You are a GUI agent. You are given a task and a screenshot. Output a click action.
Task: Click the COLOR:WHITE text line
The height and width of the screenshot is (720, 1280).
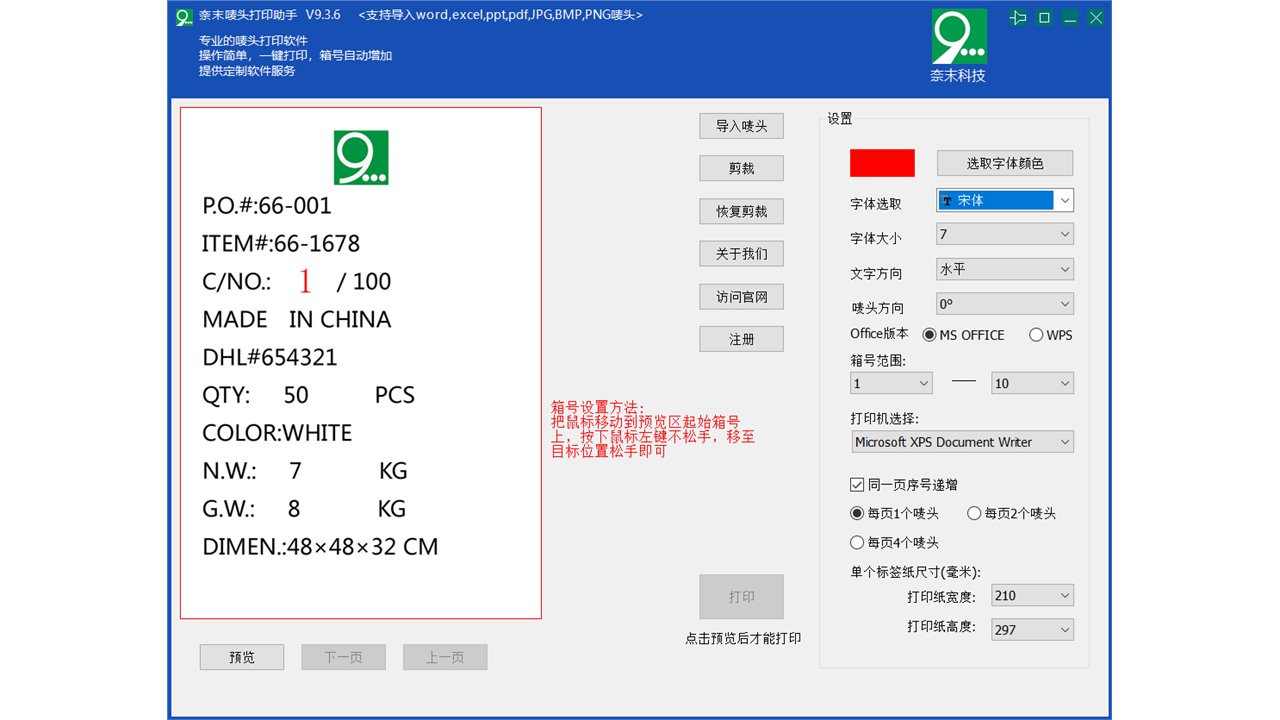click(x=277, y=433)
